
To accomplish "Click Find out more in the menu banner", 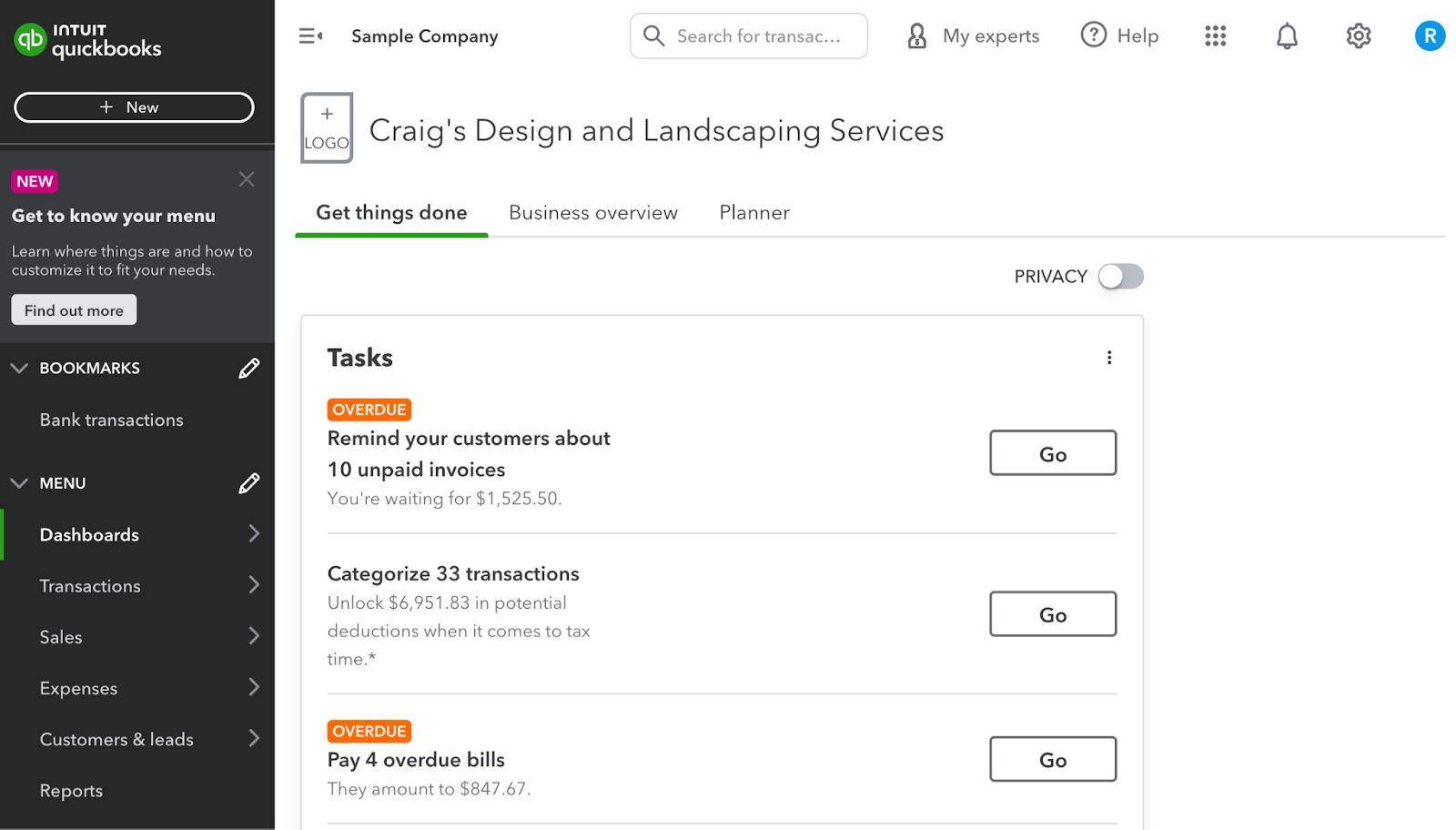I will pos(73,309).
